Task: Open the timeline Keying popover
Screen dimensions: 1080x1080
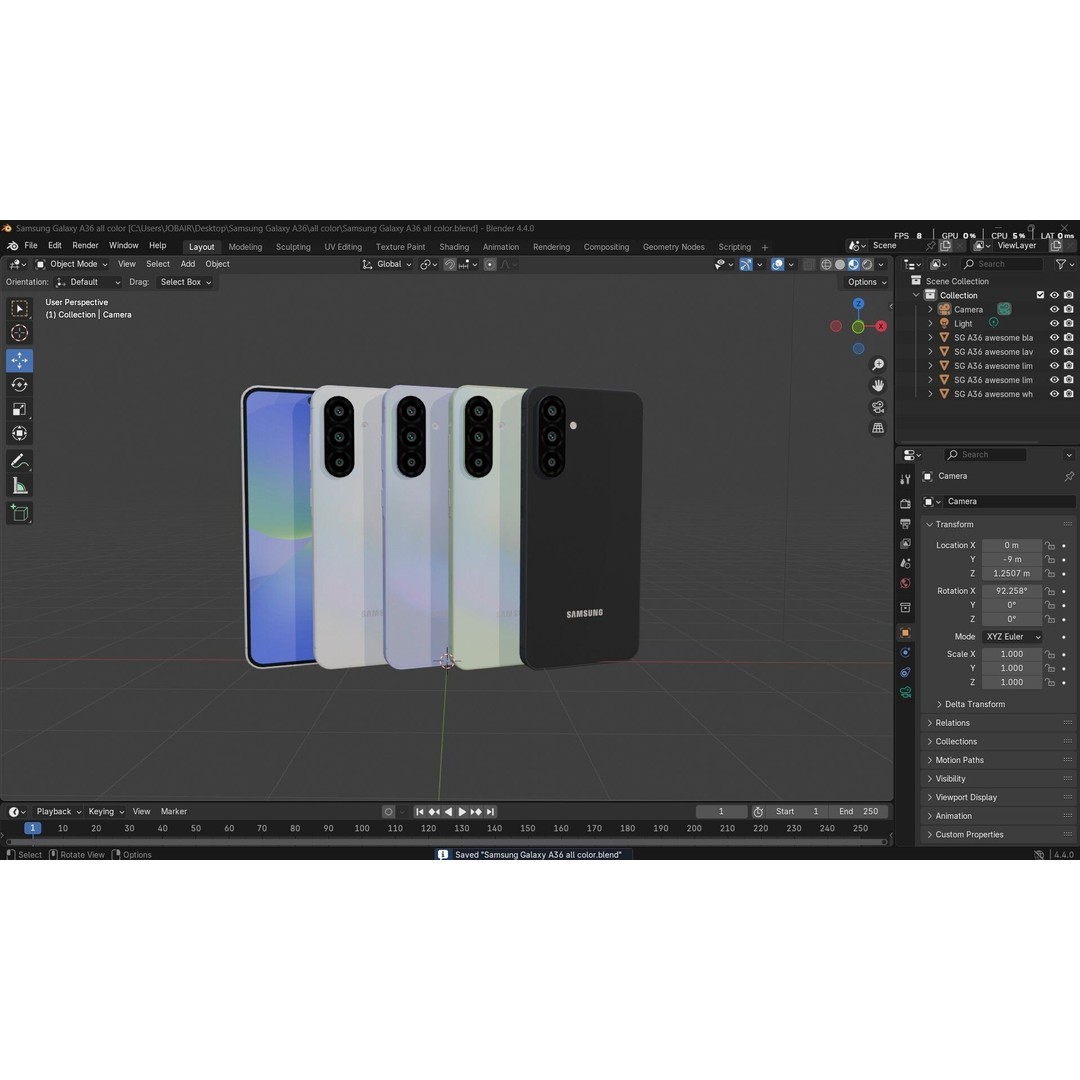Action: (x=106, y=812)
